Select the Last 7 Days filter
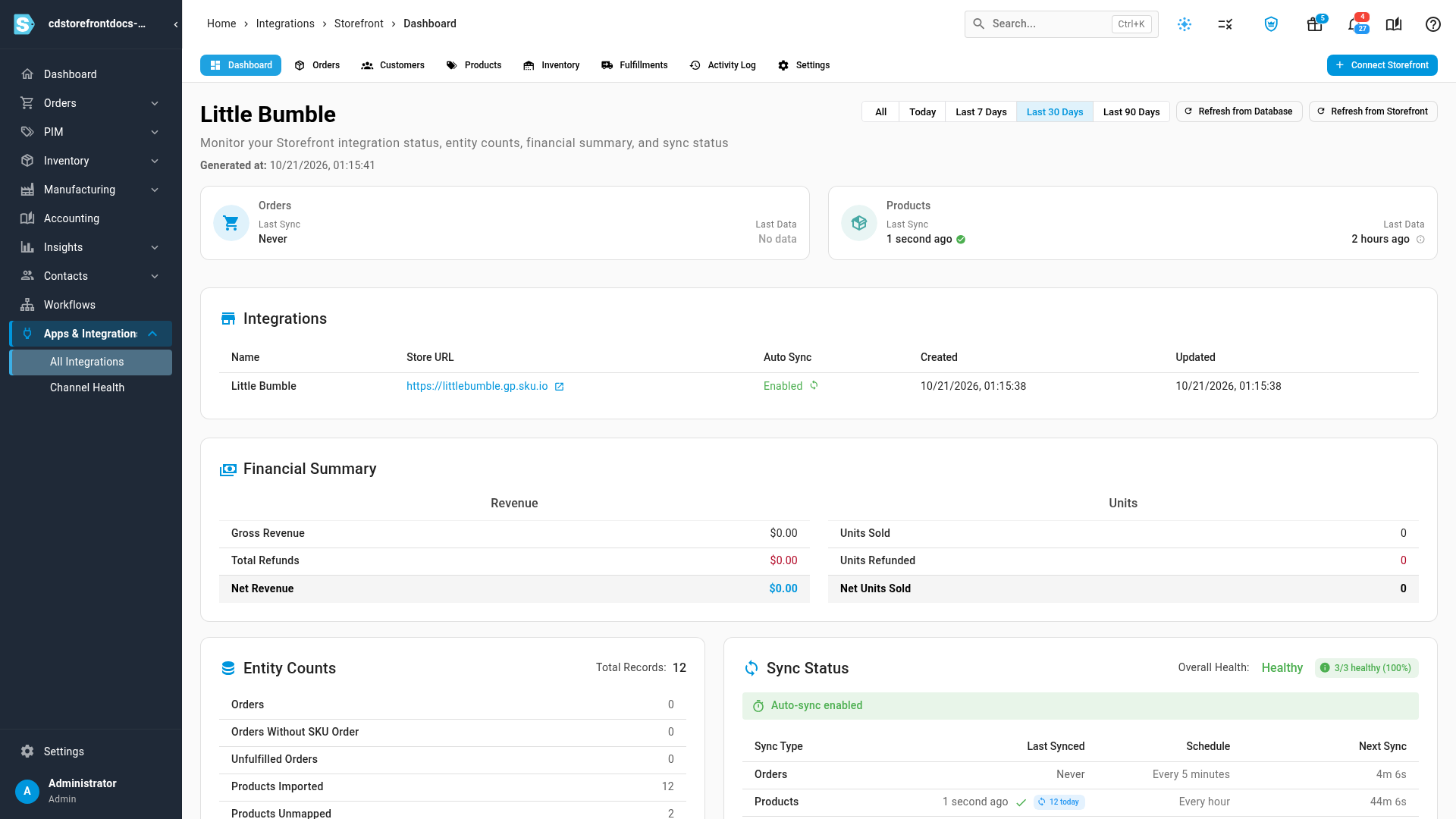 [981, 111]
